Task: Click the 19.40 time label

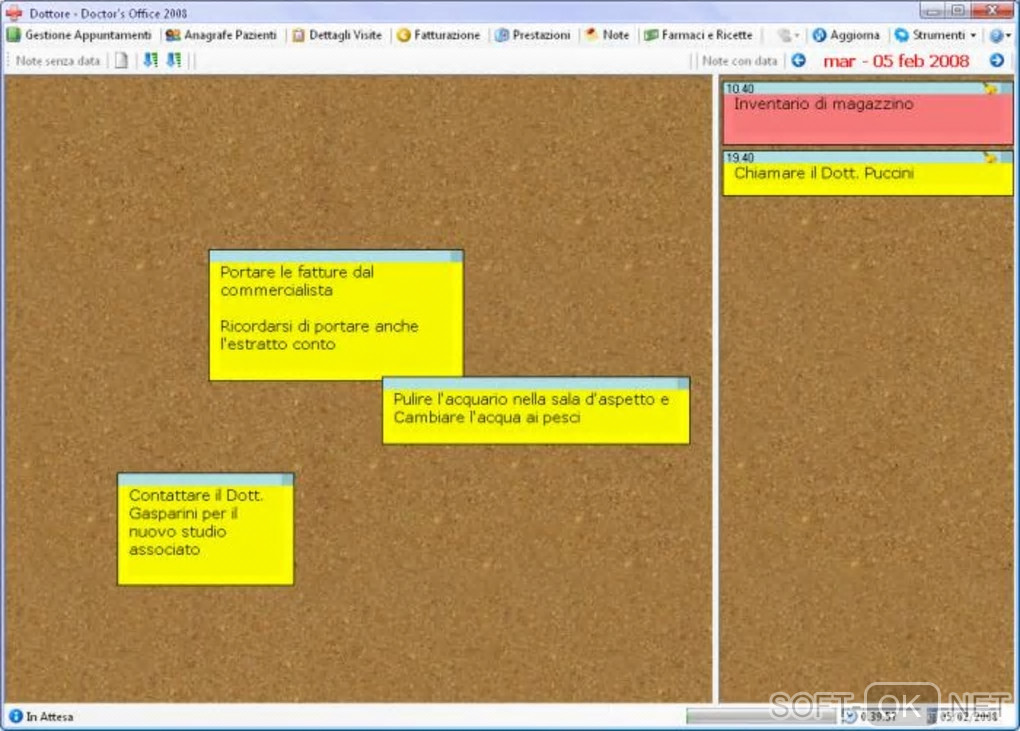Action: point(740,157)
